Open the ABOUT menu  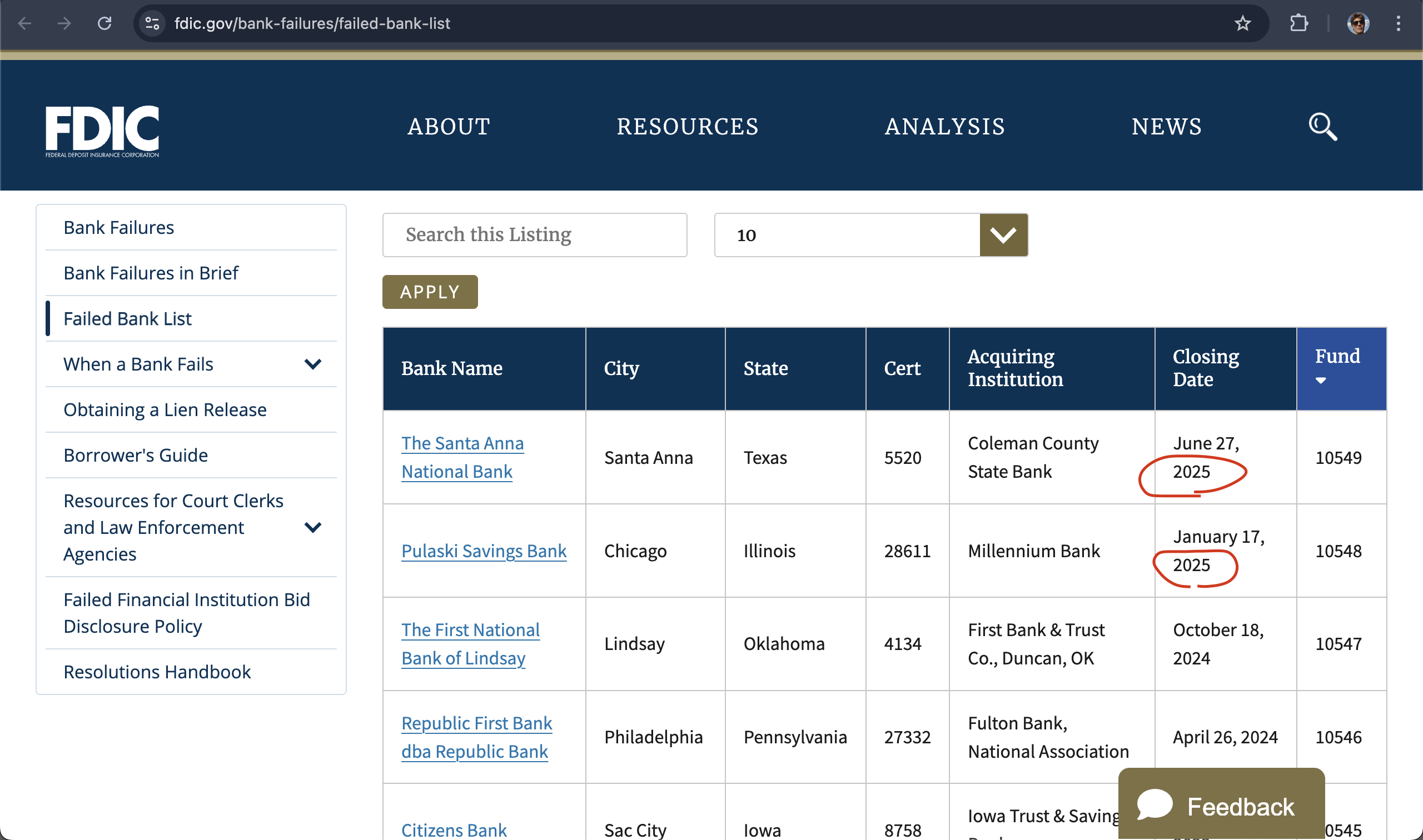[x=449, y=127]
